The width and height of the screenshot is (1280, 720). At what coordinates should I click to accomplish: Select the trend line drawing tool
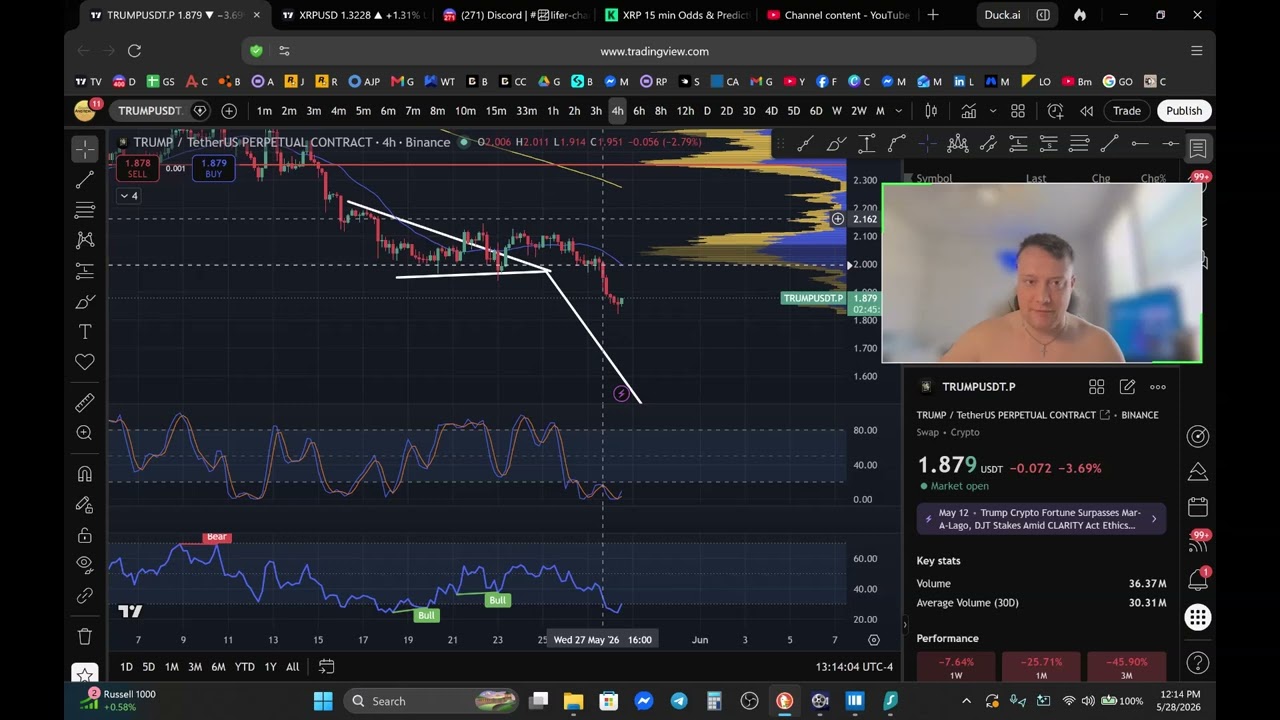tap(85, 180)
